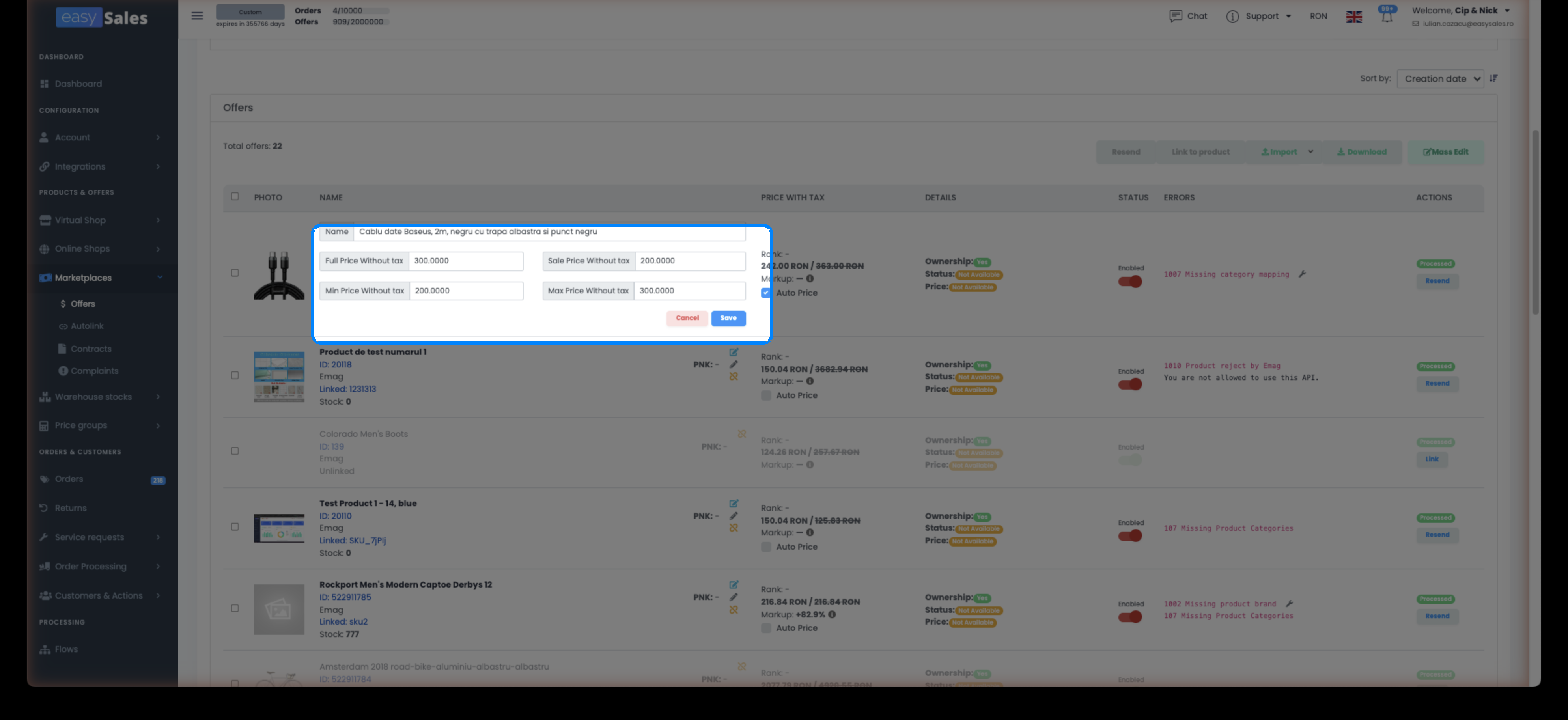Screen dimensions: 1568x720
Task: Click the Markup info icon in Product de test row
Action: tap(810, 382)
